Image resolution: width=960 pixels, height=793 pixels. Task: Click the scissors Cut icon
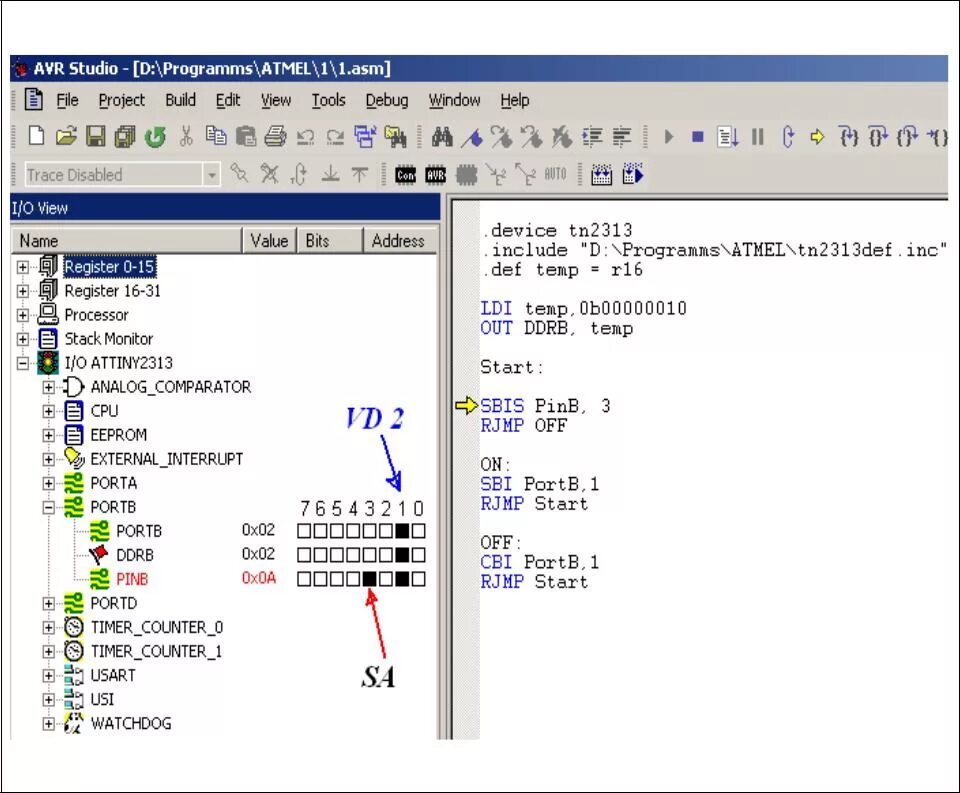[186, 136]
